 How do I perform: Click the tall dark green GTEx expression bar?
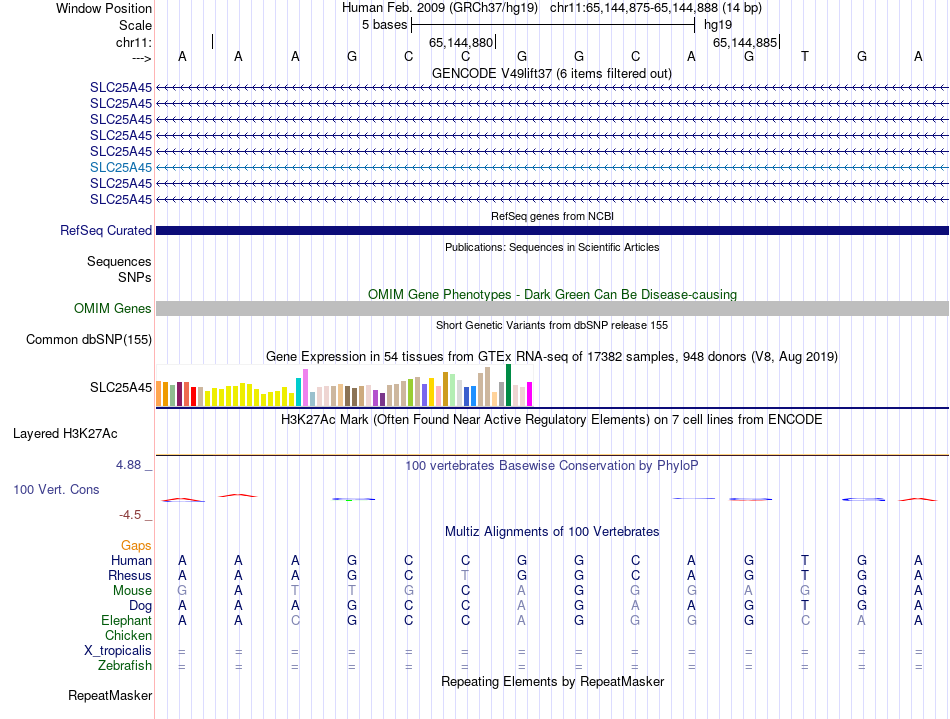[x=508, y=385]
